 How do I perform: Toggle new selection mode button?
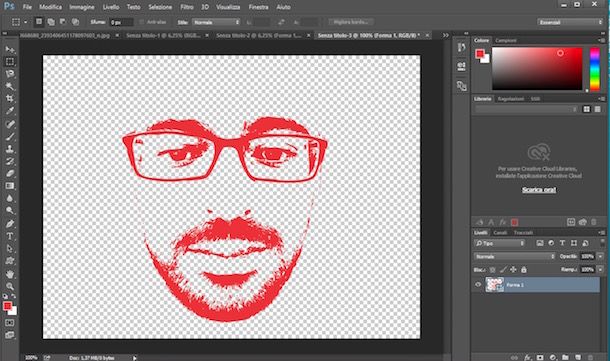pos(39,22)
